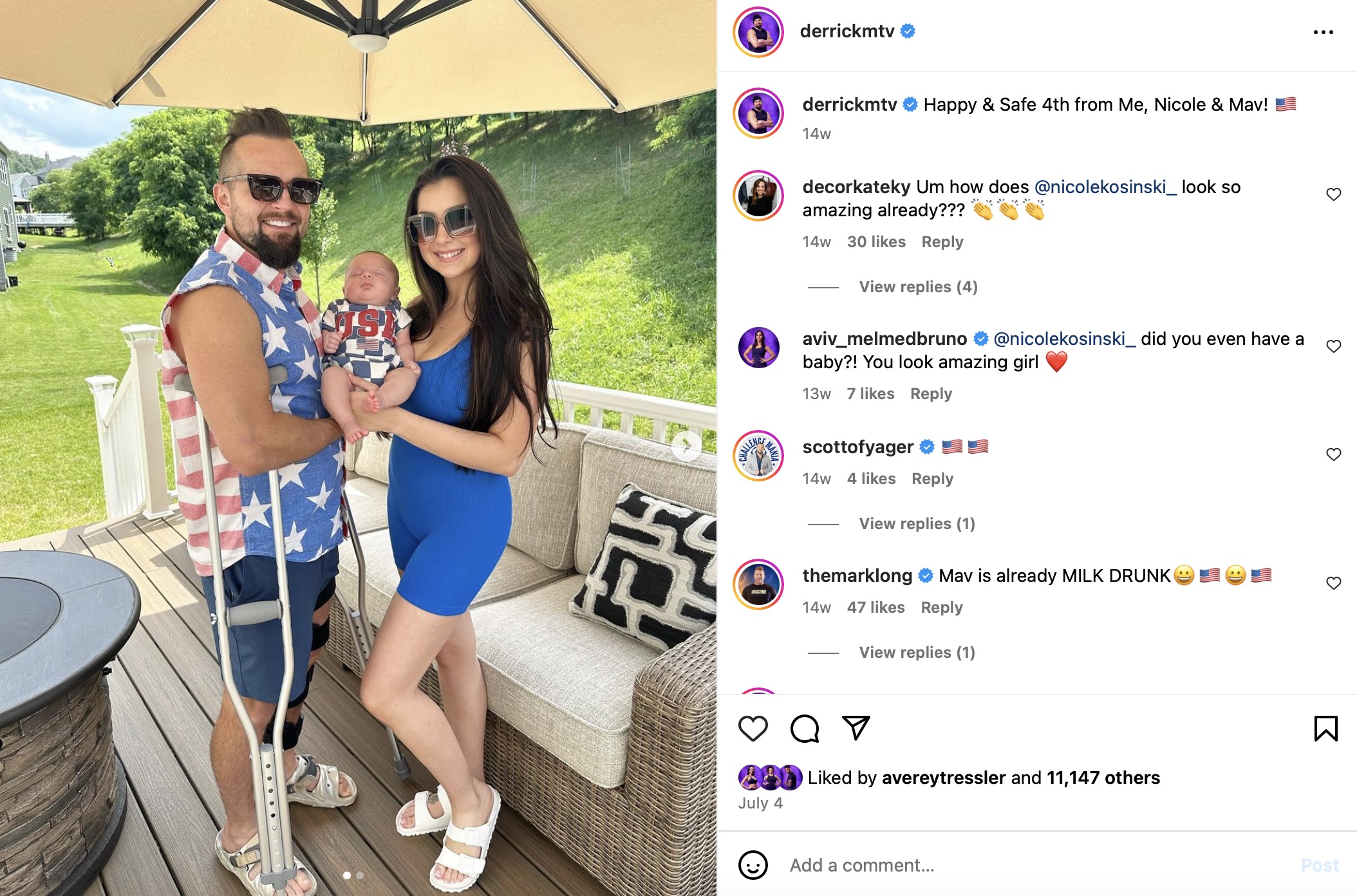
Task: Go to next photo arrow
Action: pos(686,445)
